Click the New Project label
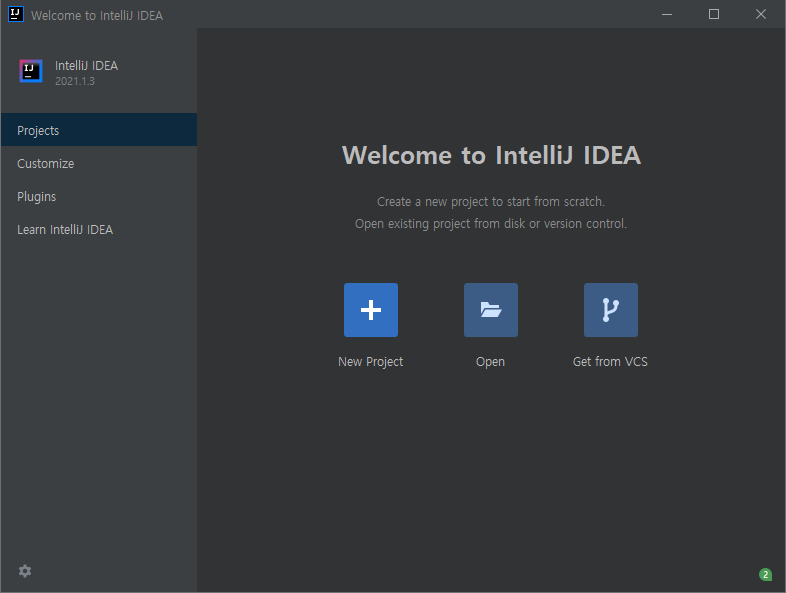Viewport: 786px width, 593px height. (x=370, y=361)
